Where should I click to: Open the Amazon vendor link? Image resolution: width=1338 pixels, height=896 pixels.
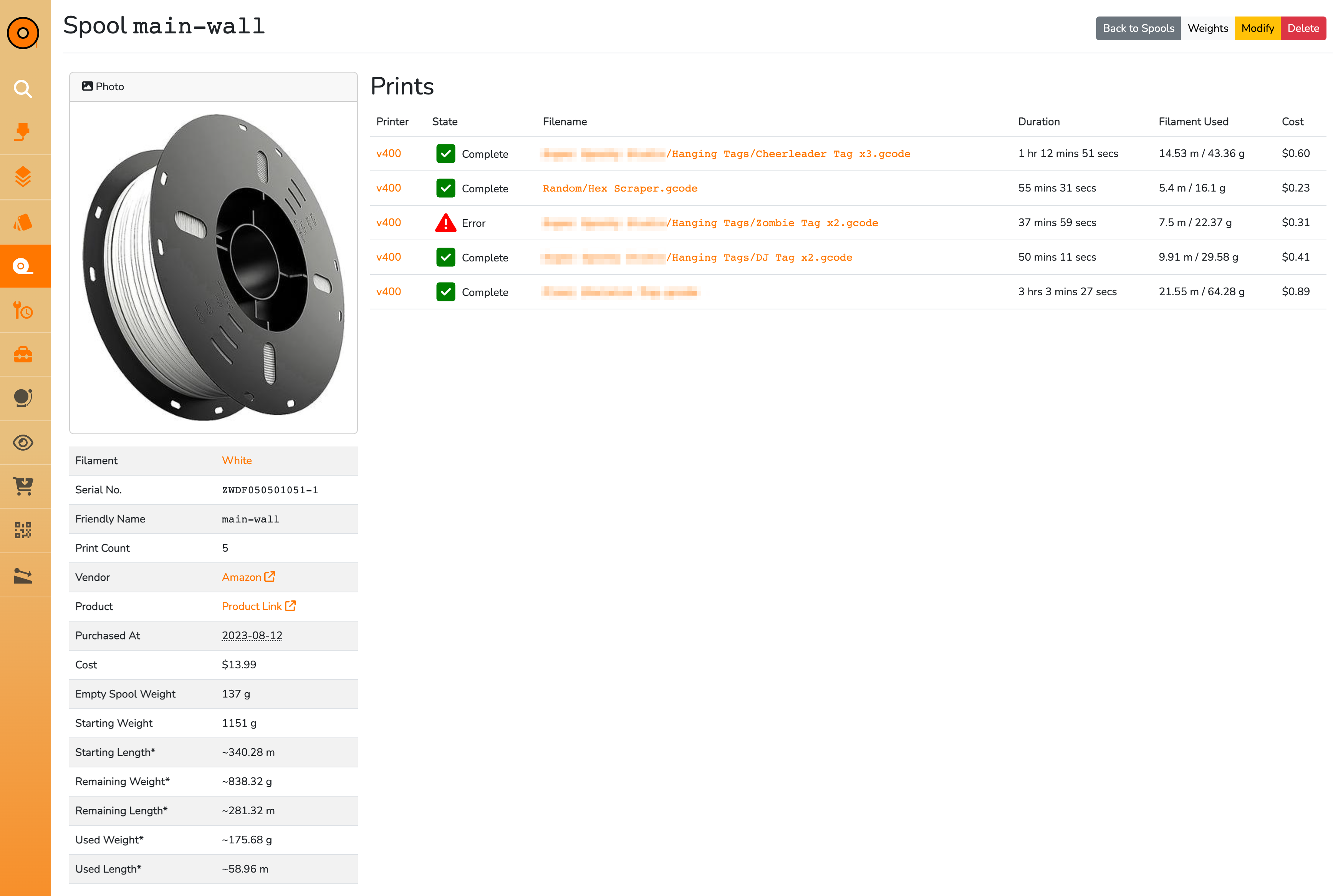242,577
